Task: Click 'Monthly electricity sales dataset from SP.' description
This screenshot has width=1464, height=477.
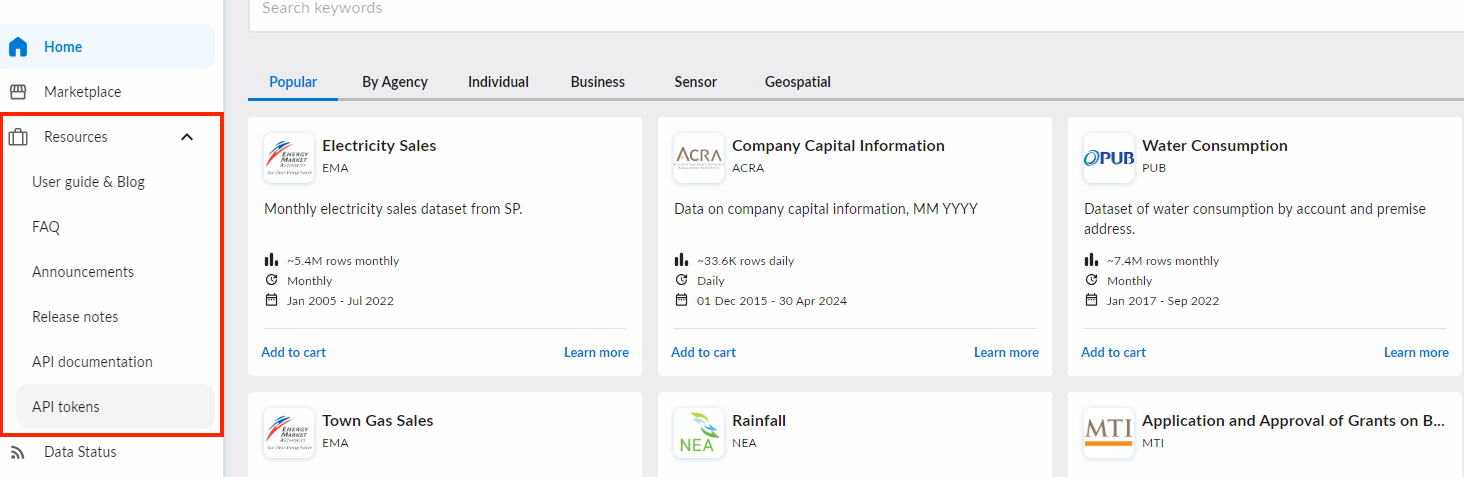Action: [393, 209]
